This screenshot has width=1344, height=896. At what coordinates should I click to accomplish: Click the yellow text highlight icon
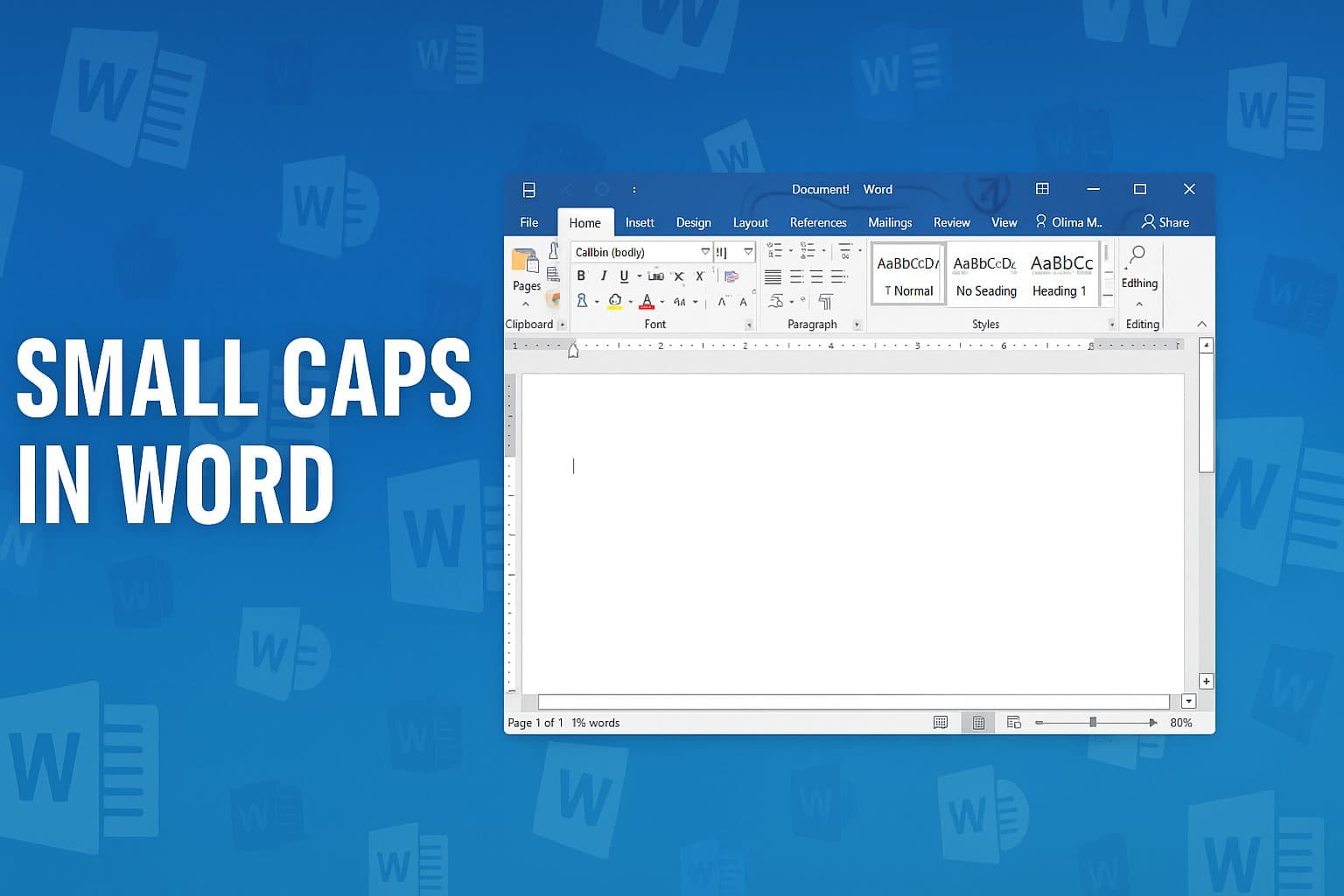click(615, 302)
